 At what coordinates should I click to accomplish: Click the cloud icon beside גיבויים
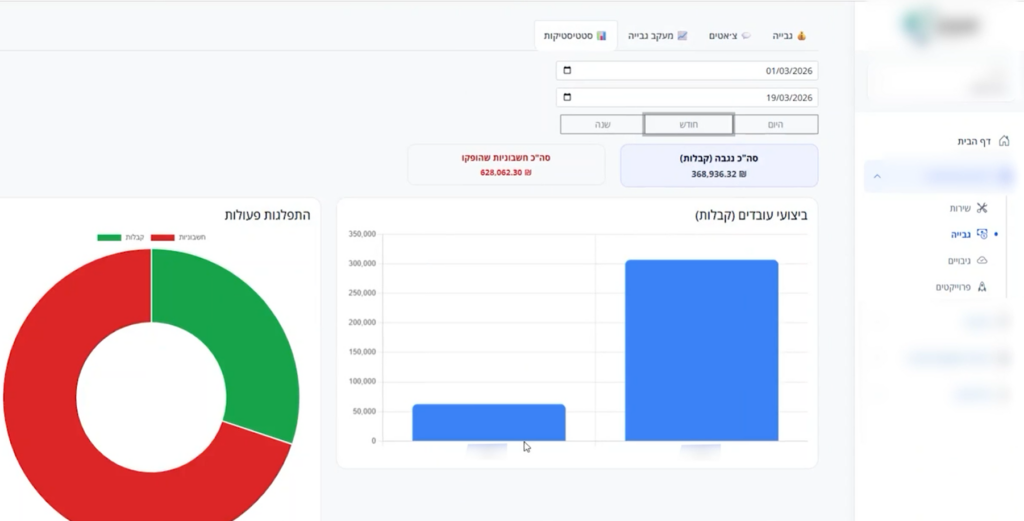(981, 260)
